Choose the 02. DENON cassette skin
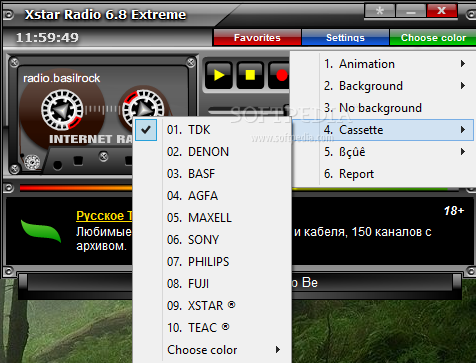The width and height of the screenshot is (476, 363). point(212,152)
